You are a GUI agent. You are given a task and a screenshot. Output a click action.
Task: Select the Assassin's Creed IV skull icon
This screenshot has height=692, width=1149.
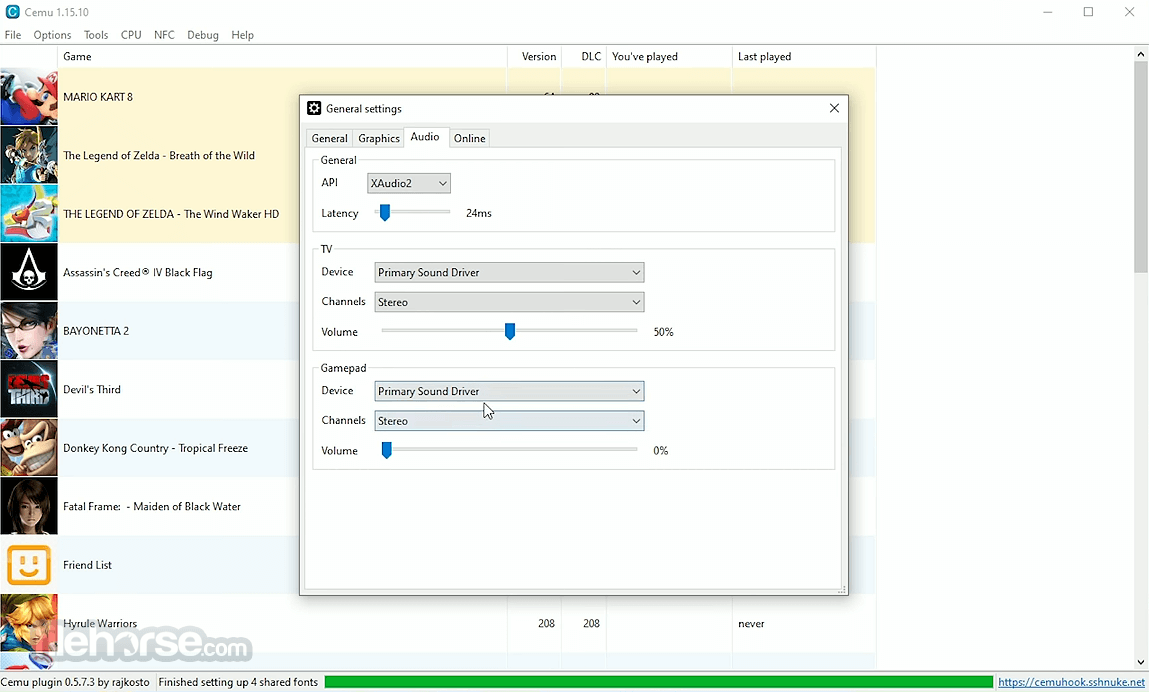(x=29, y=273)
